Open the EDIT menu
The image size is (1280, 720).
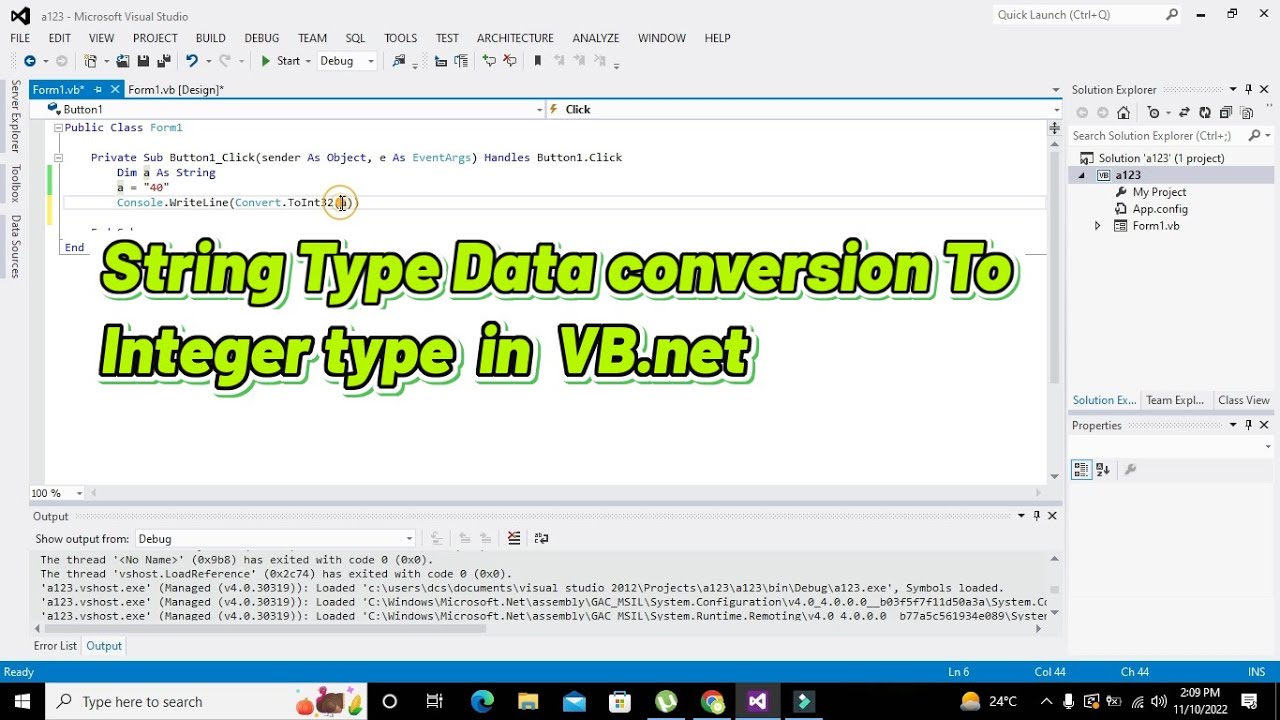(60, 38)
